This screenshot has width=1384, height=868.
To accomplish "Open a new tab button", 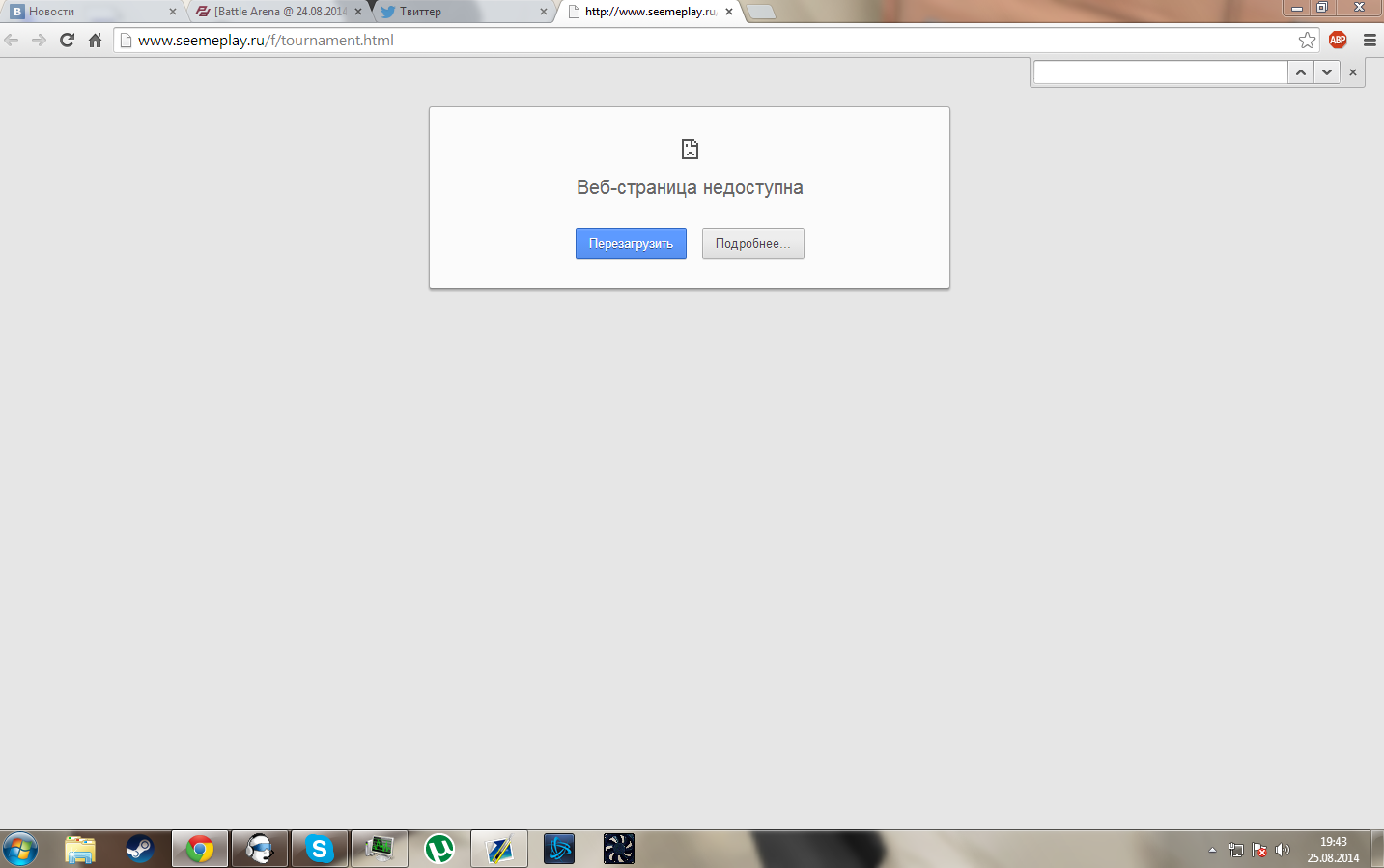I will click(x=761, y=12).
